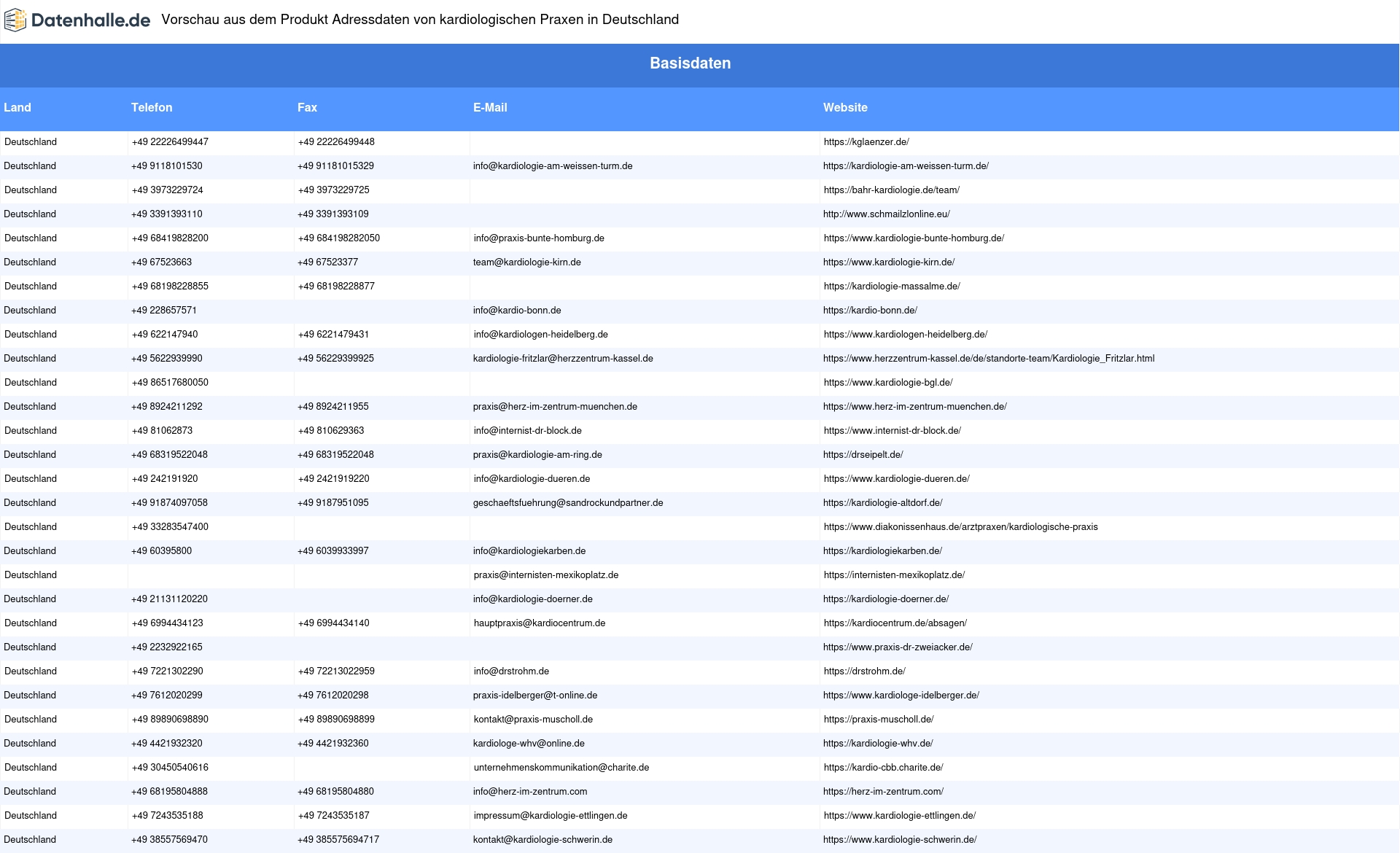Open http://www.schmailzlonline.eu/ website

point(887,214)
